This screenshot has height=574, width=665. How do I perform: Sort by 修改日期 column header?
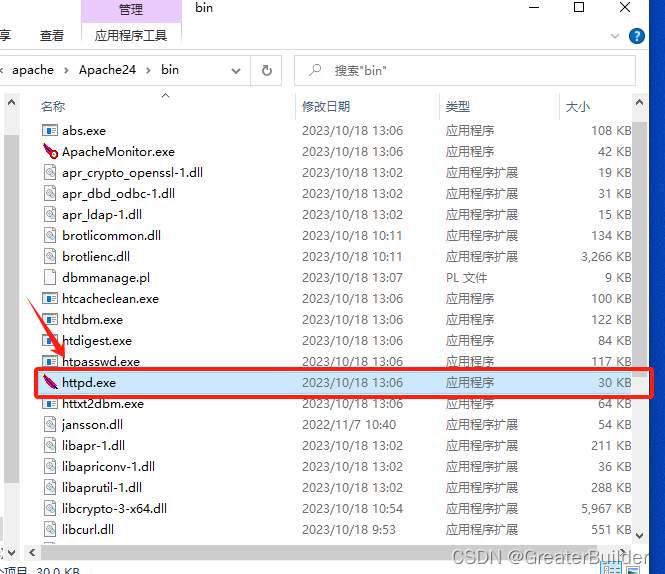coord(326,106)
